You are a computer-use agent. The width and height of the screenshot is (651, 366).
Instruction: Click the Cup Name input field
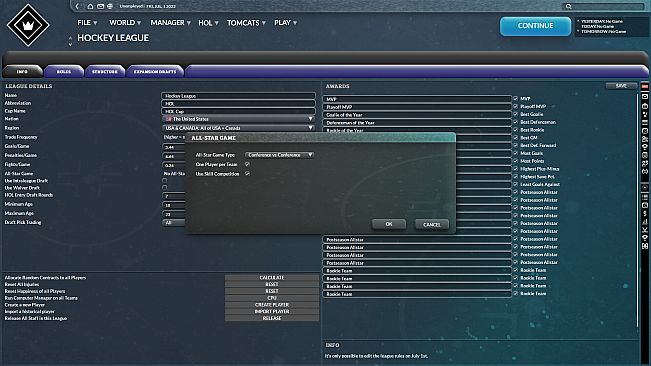tap(238, 112)
